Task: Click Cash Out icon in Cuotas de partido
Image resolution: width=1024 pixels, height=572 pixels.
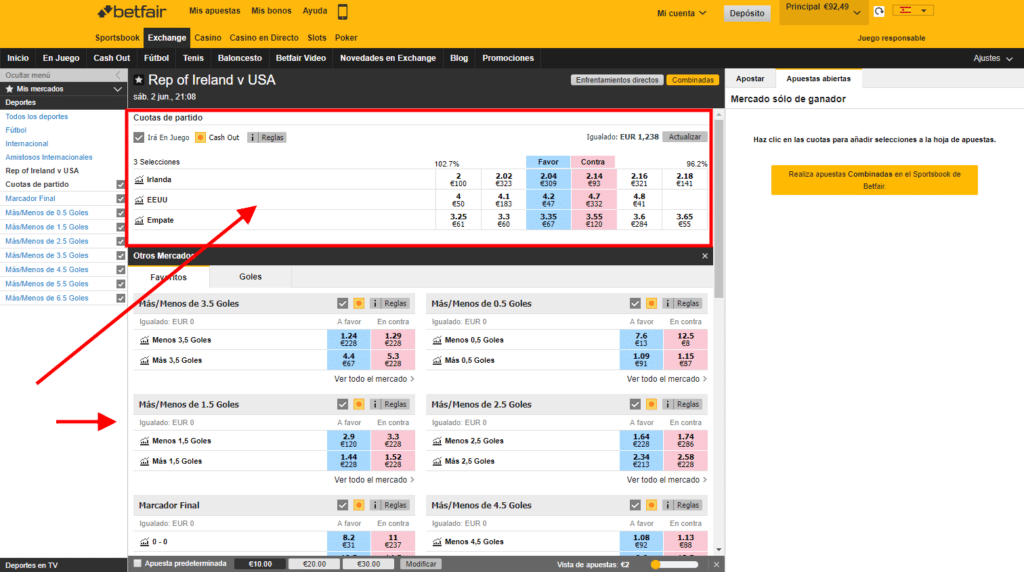Action: pos(200,137)
